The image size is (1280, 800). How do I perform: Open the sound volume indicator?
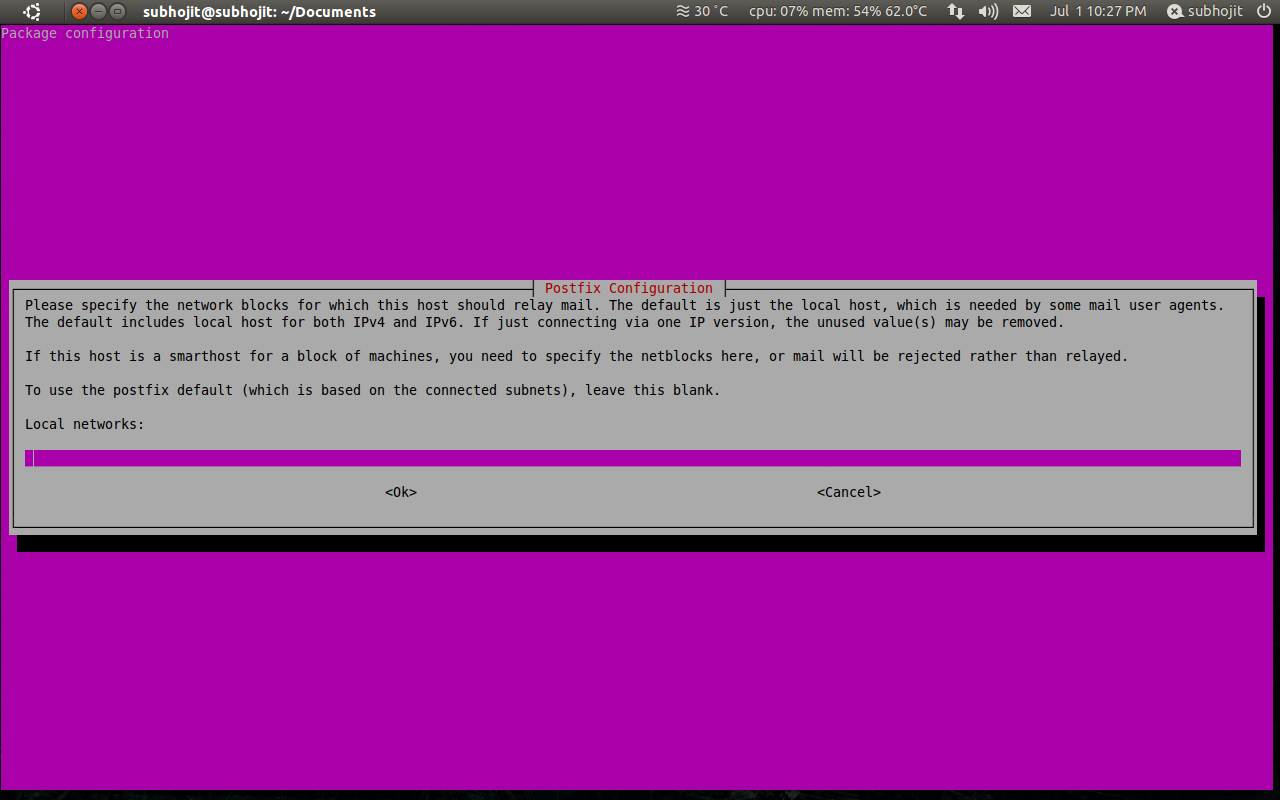coord(988,12)
